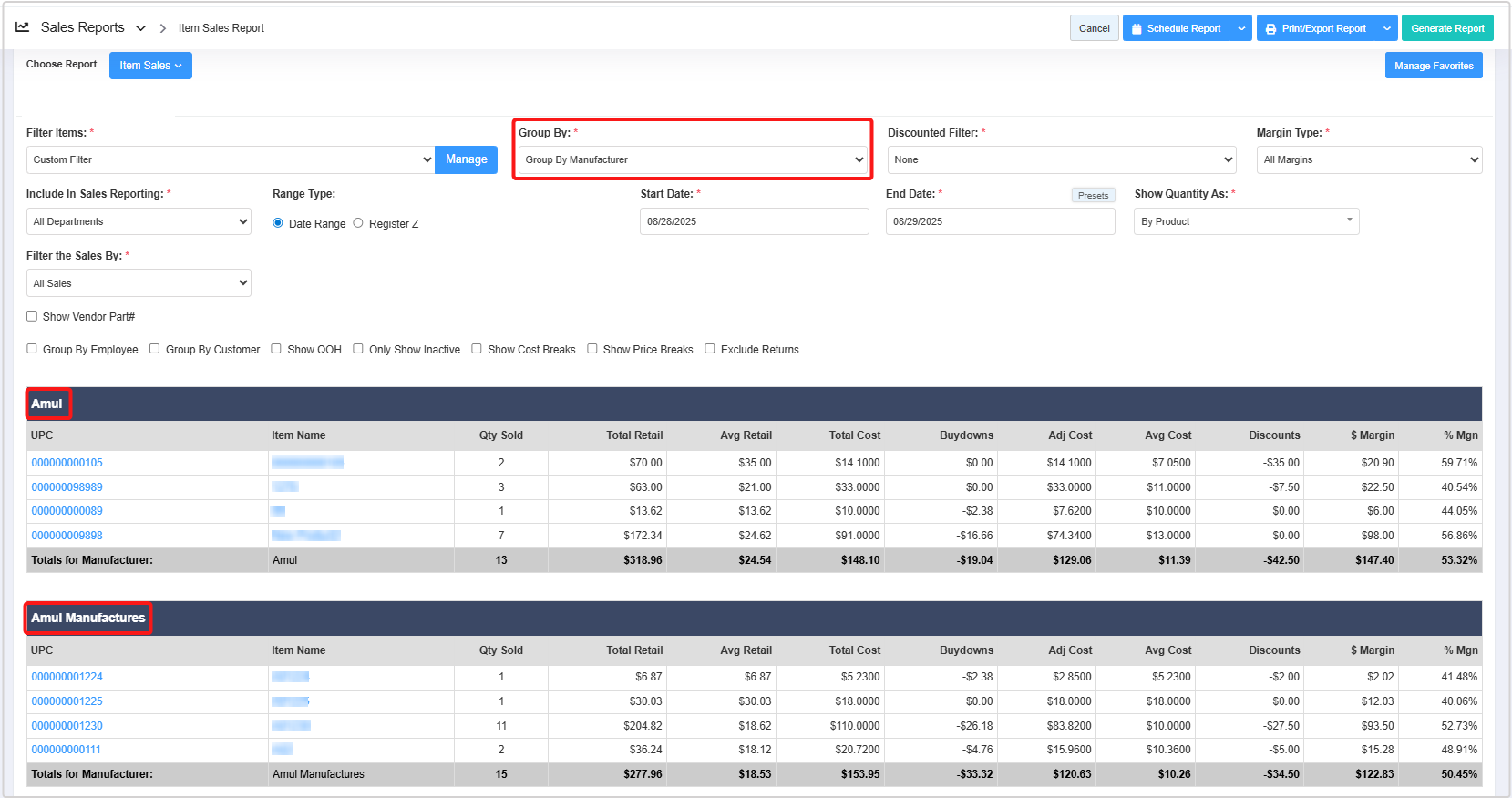Click the Item Sales Report breadcrumb

221,28
